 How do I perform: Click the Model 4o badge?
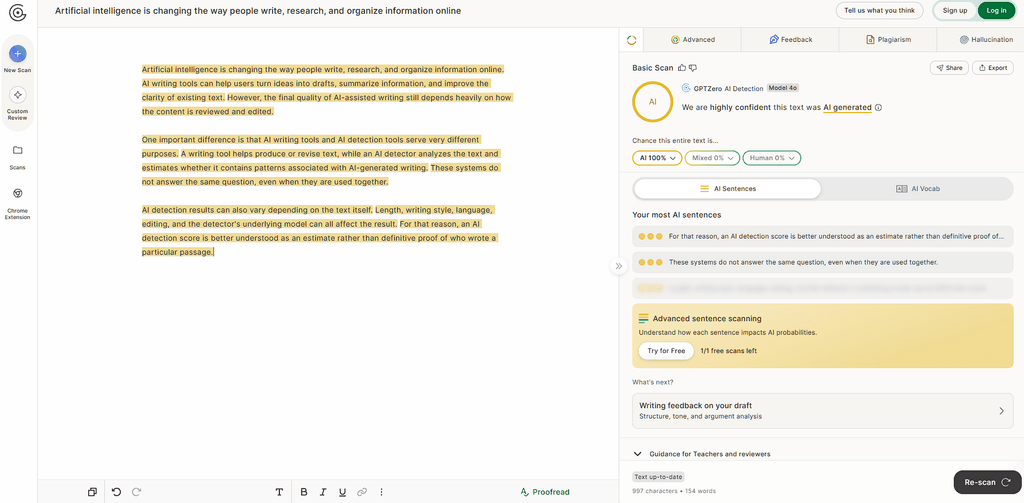point(783,88)
